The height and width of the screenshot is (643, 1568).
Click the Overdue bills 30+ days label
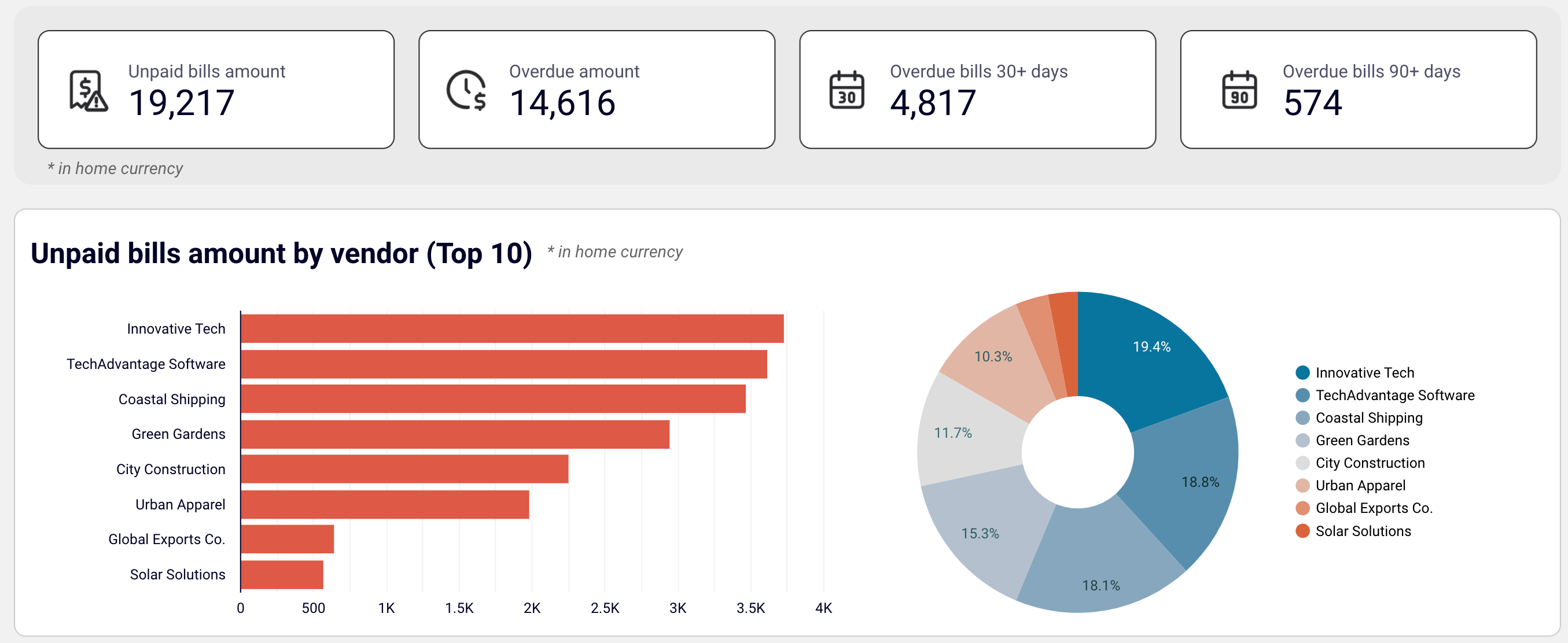(x=979, y=71)
